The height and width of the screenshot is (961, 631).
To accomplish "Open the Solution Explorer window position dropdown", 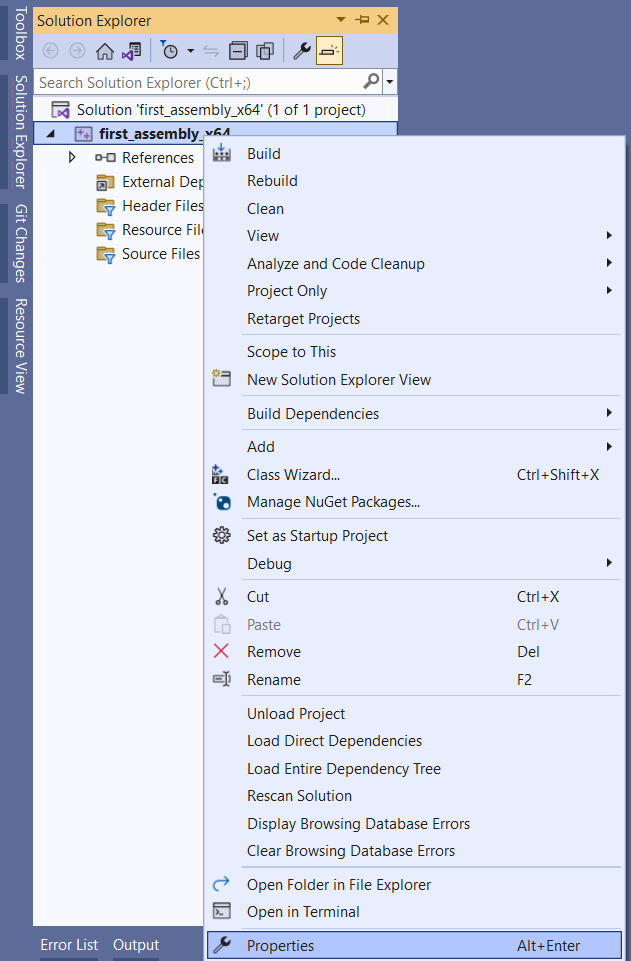I will click(x=342, y=20).
